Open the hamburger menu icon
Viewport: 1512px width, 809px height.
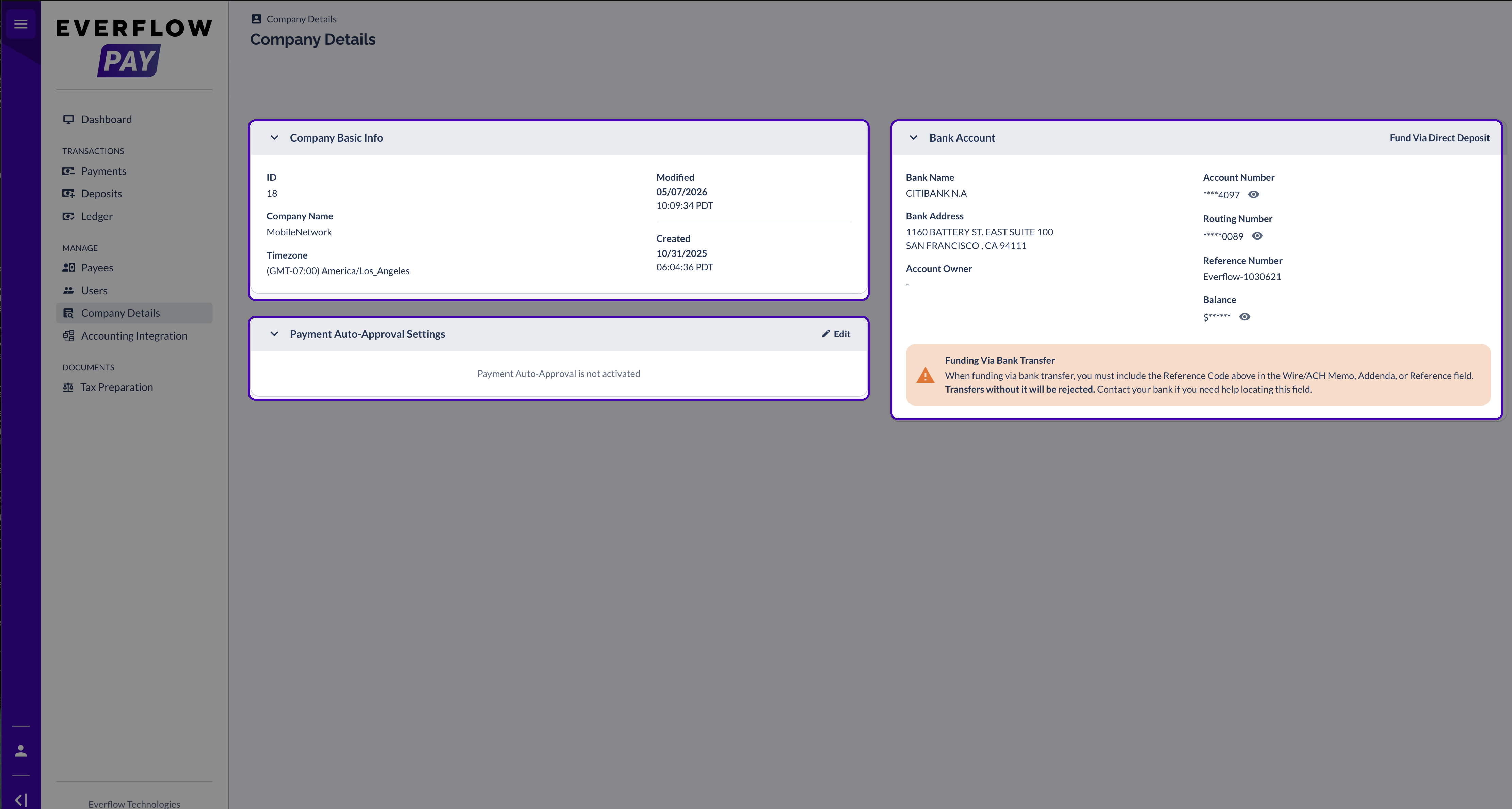[x=20, y=24]
